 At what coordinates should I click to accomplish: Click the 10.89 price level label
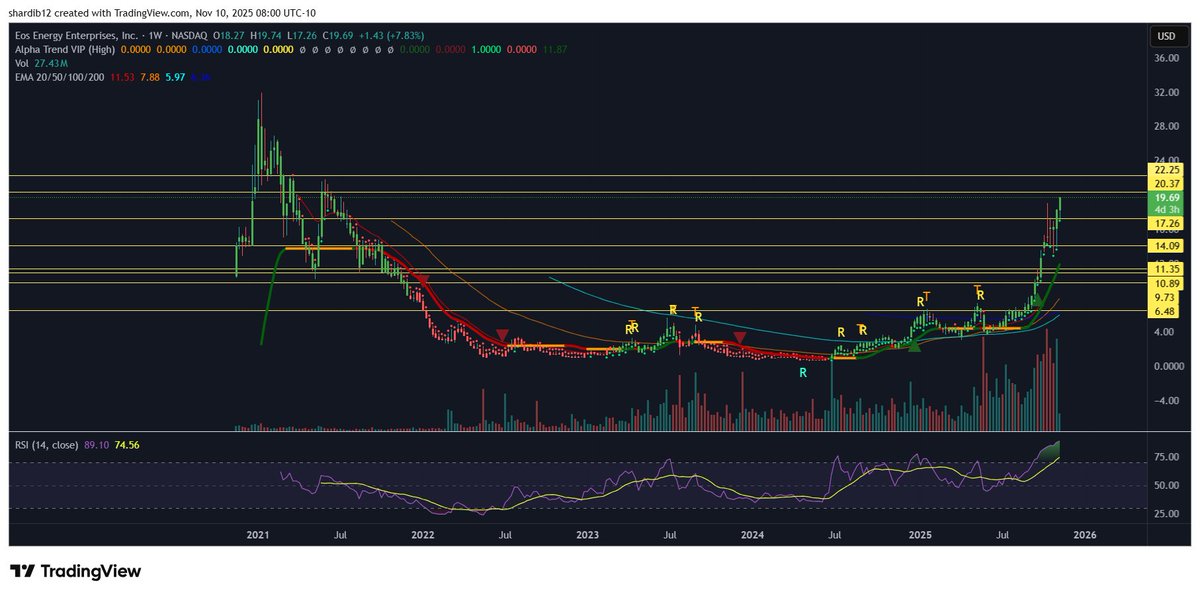(1167, 284)
